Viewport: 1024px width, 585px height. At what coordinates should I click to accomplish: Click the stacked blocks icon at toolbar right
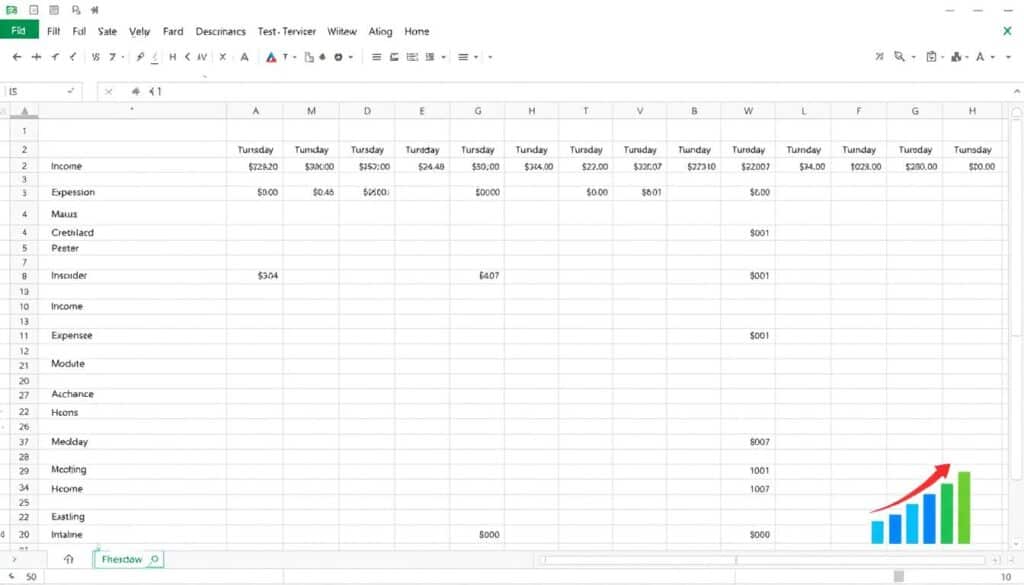coord(956,57)
